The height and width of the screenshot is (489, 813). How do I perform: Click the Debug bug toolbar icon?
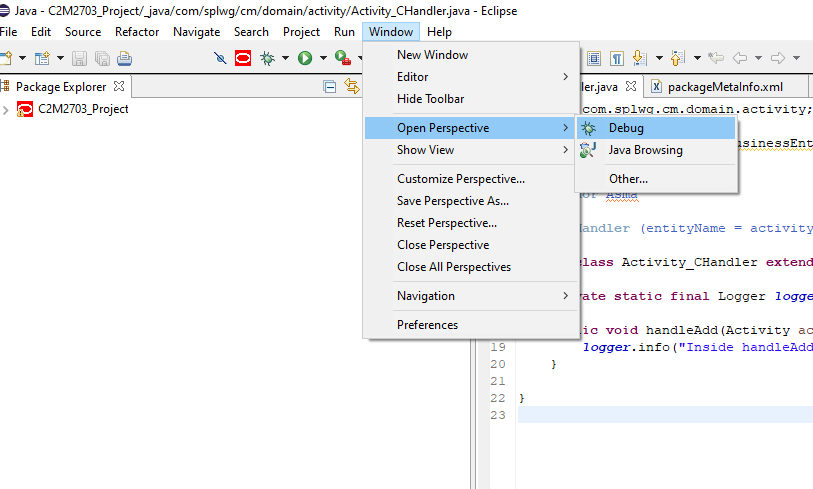(x=268, y=58)
